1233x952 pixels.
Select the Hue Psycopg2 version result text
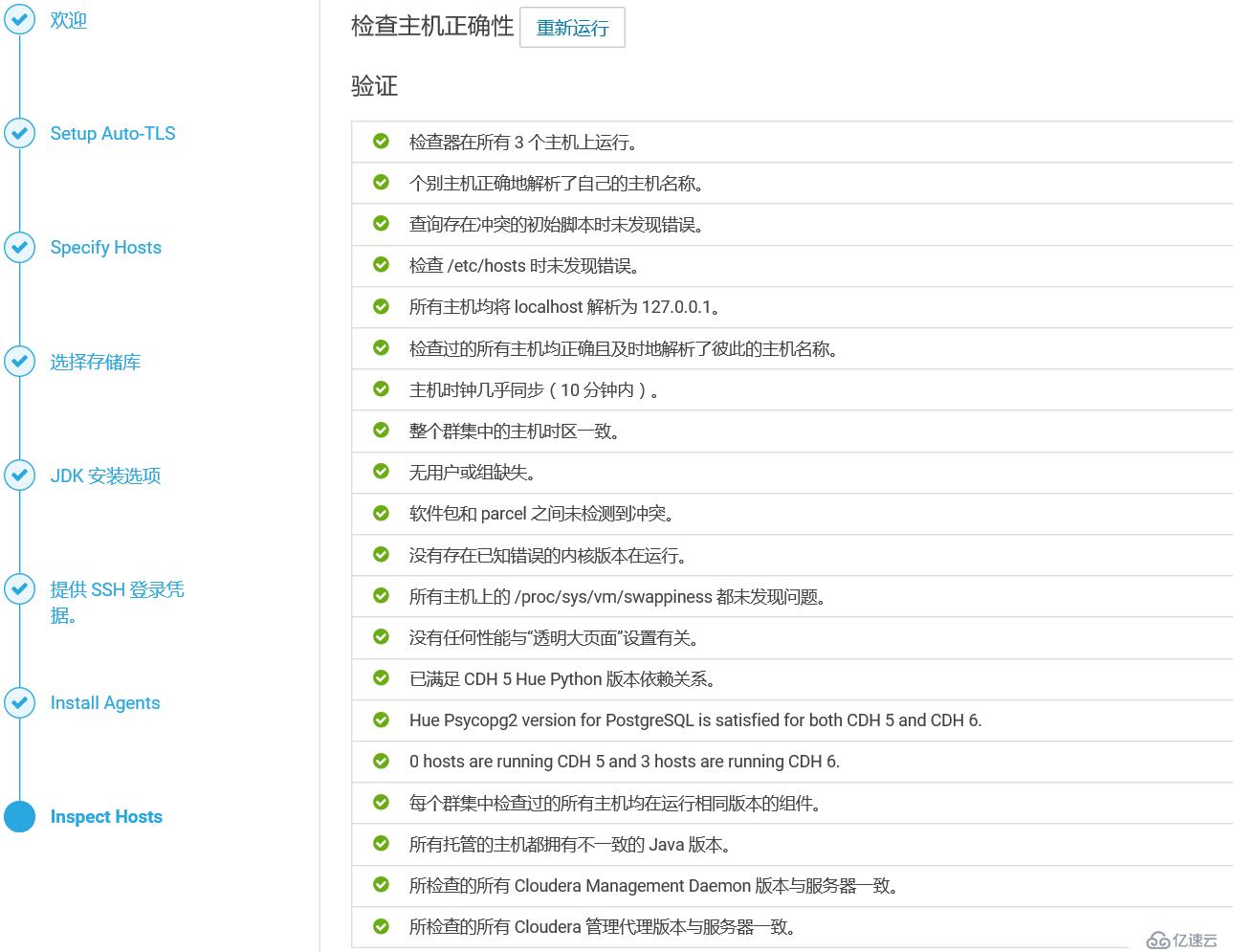coord(695,720)
